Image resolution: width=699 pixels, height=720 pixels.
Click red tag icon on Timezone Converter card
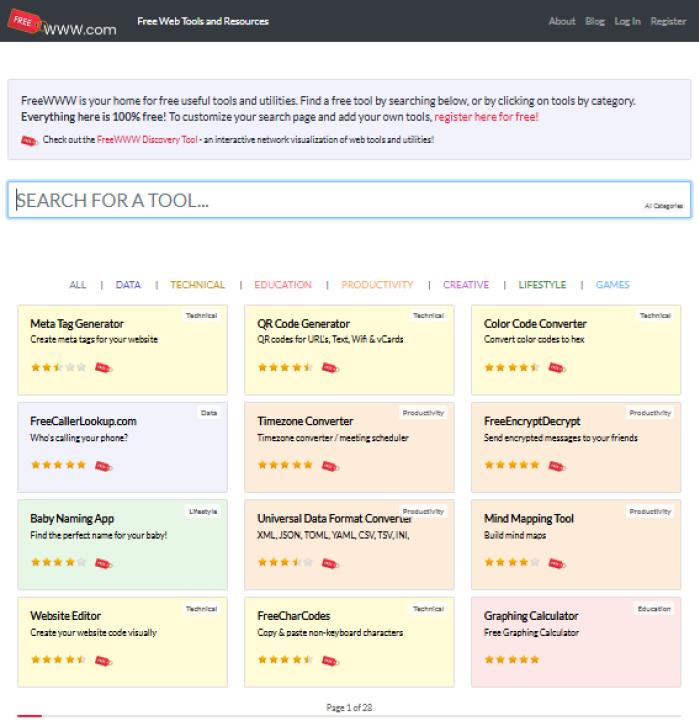[330, 465]
